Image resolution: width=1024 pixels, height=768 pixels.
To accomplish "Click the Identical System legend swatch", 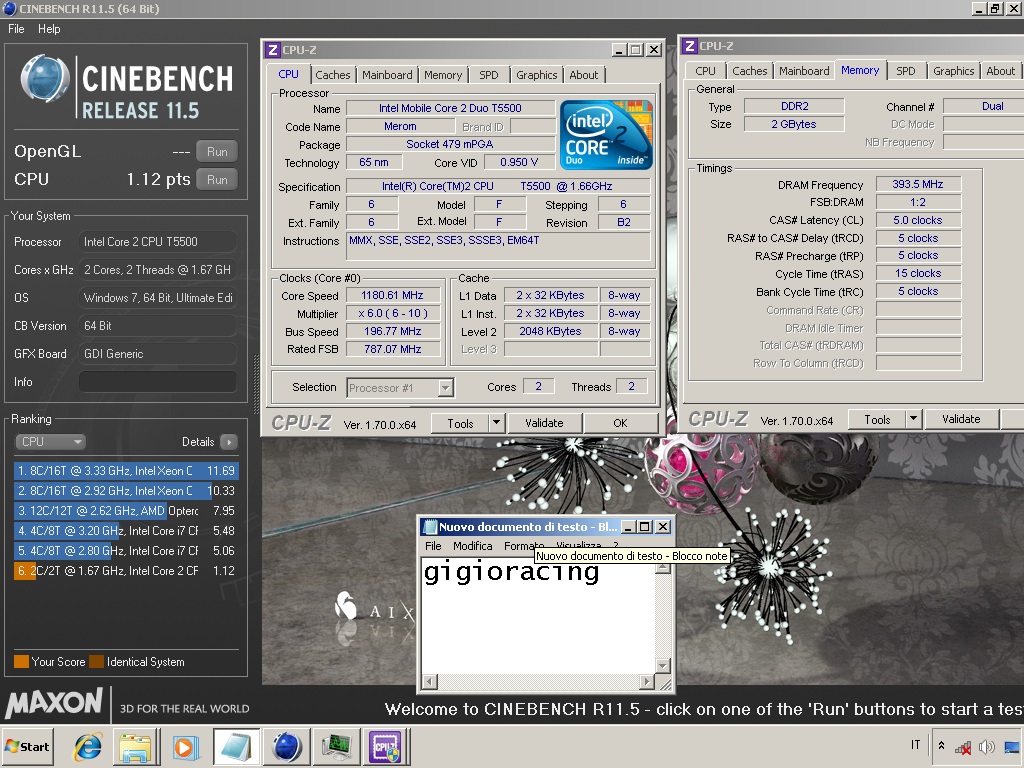I will 97,662.
